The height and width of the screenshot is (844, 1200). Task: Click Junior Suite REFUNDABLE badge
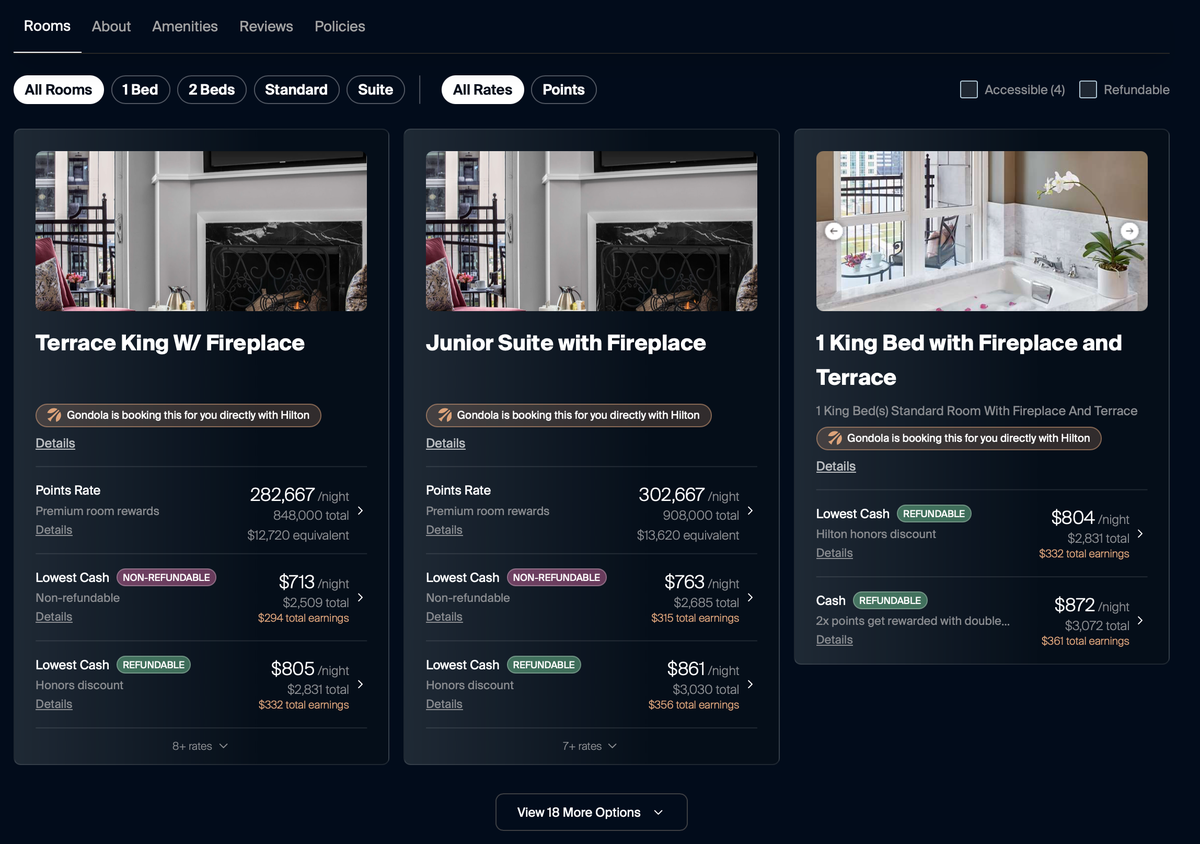tap(544, 664)
